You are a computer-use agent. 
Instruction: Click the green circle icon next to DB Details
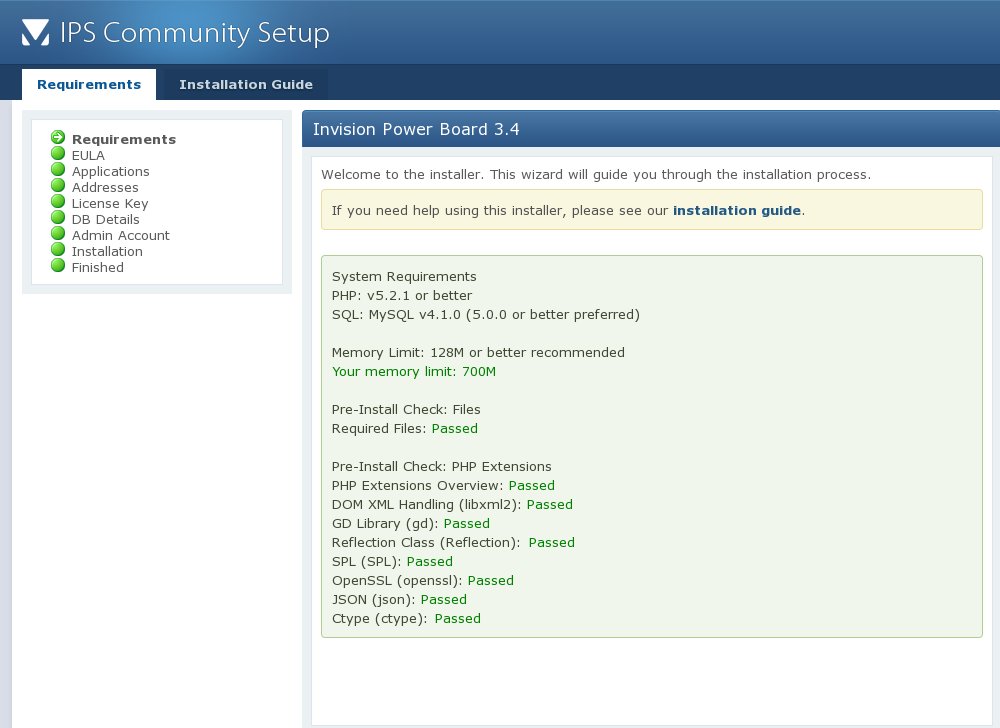(x=58, y=217)
